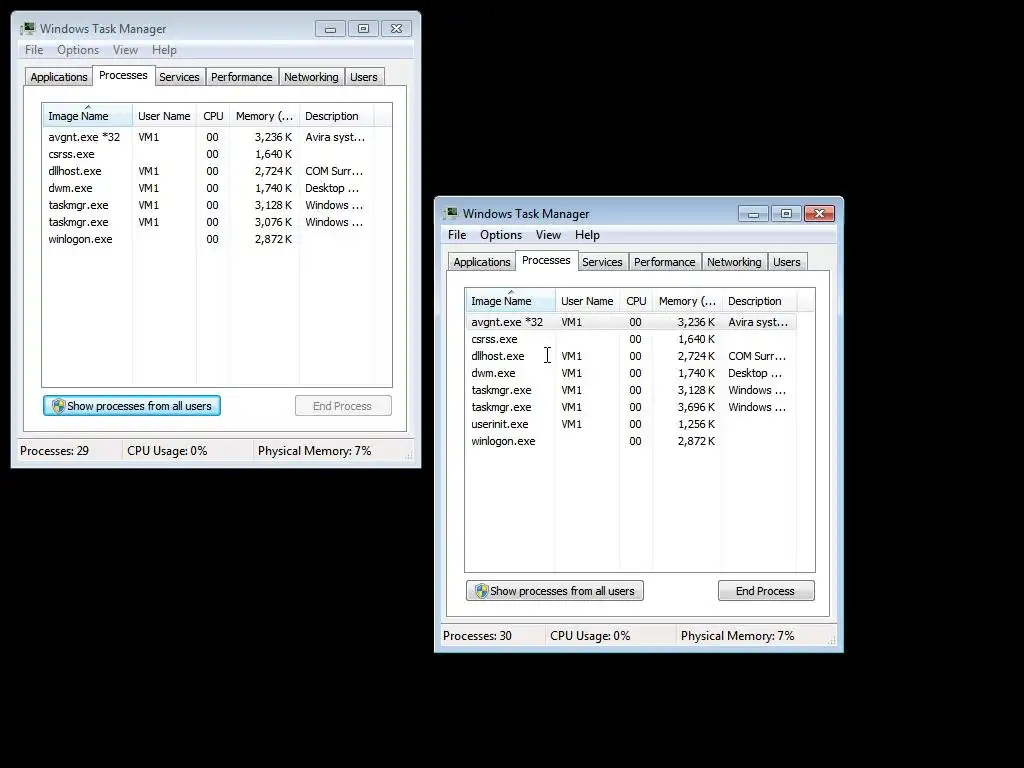Image resolution: width=1024 pixels, height=768 pixels.
Task: Switch to Networking tab in back window
Action: coord(311,77)
